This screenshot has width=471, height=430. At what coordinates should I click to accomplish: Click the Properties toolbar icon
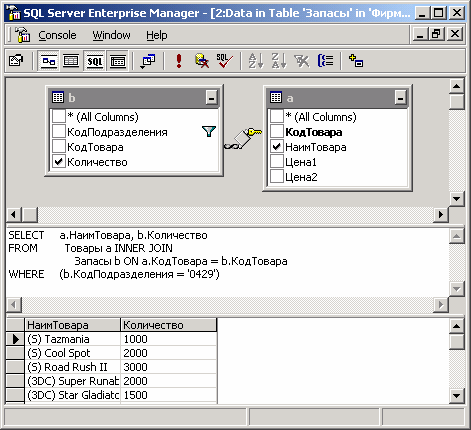click(x=16, y=61)
